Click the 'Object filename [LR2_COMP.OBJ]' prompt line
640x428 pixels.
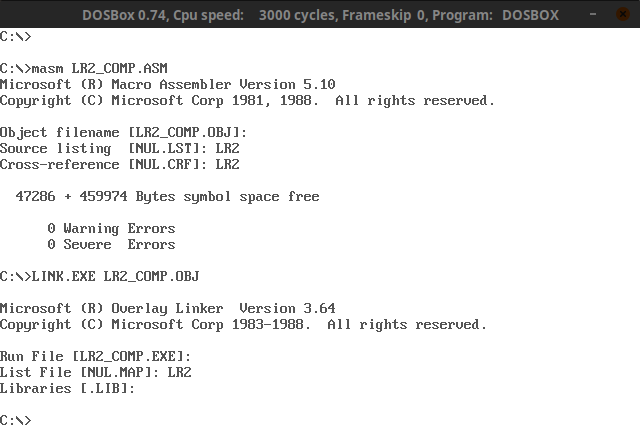tap(123, 133)
